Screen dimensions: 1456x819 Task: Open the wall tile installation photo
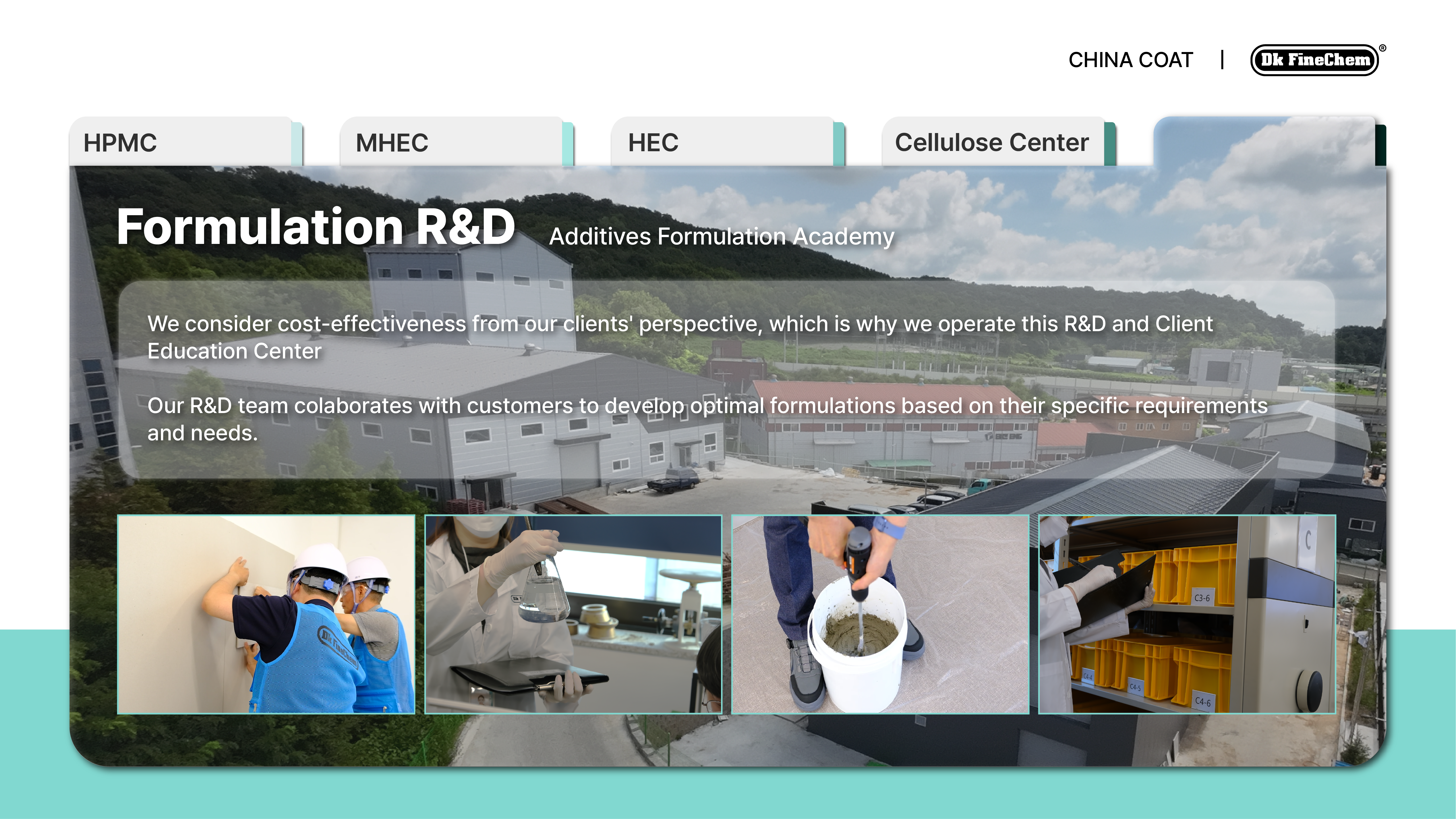click(266, 614)
